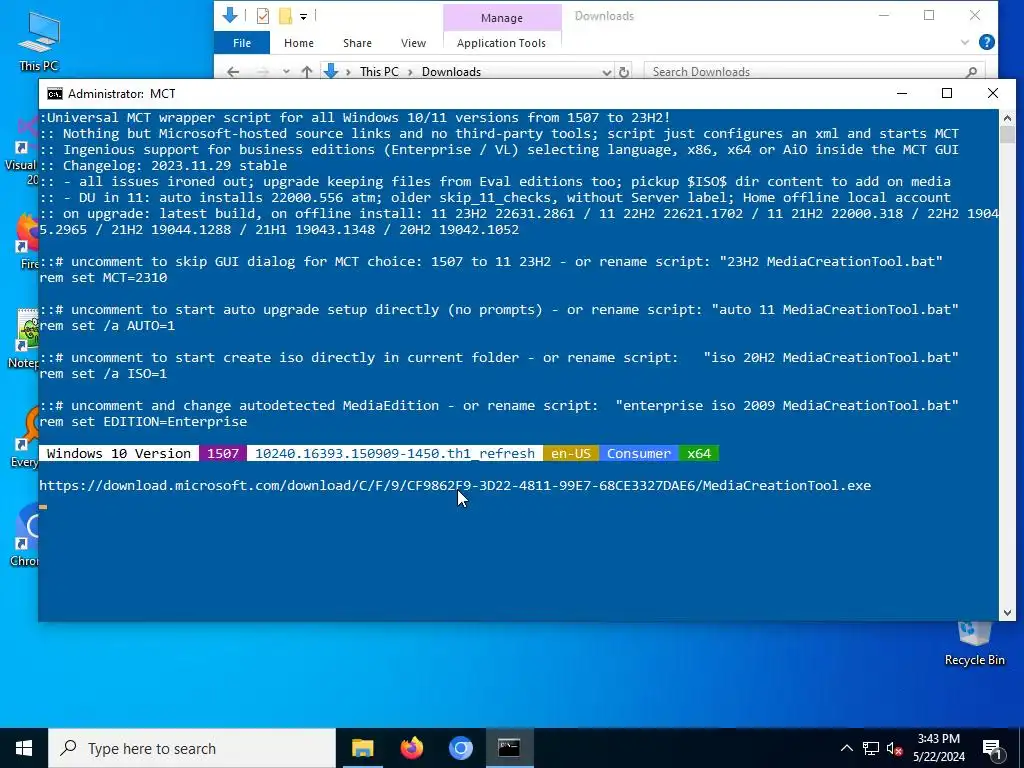
Task: Open the Home ribbon tab
Action: pyautogui.click(x=299, y=43)
